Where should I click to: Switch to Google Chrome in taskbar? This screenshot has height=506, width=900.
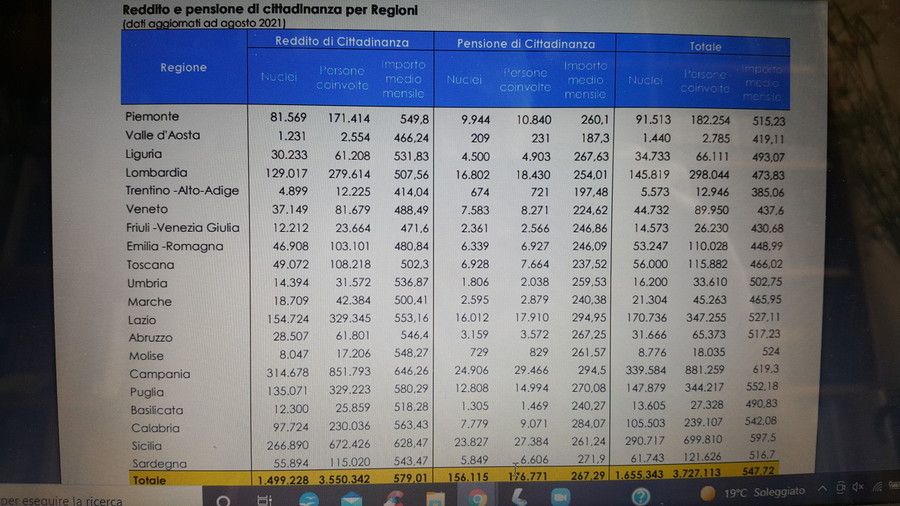478,496
